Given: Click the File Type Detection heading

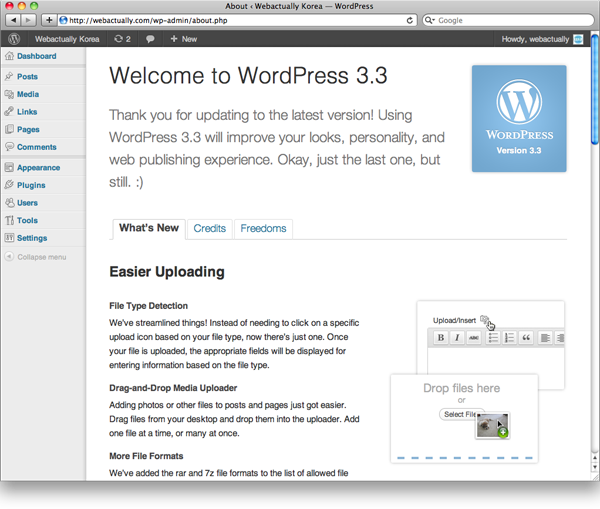Looking at the screenshot, I should [x=148, y=306].
